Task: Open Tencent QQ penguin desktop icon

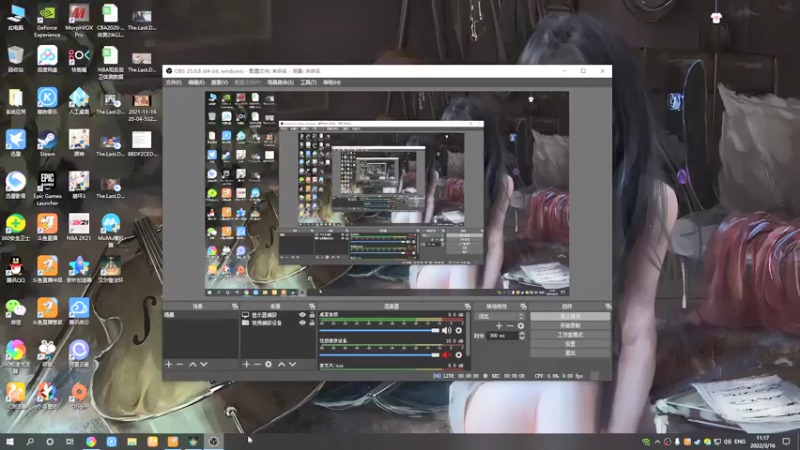Action: tap(16, 270)
